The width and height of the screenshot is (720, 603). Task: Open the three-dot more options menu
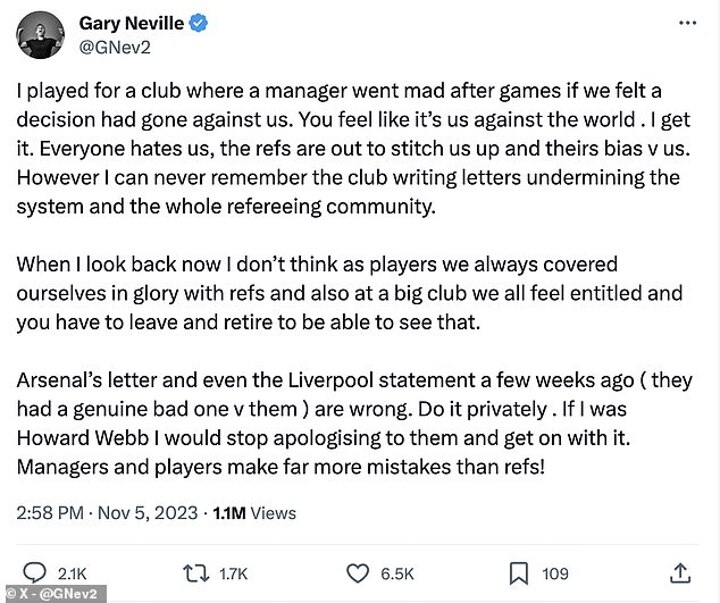(x=687, y=22)
